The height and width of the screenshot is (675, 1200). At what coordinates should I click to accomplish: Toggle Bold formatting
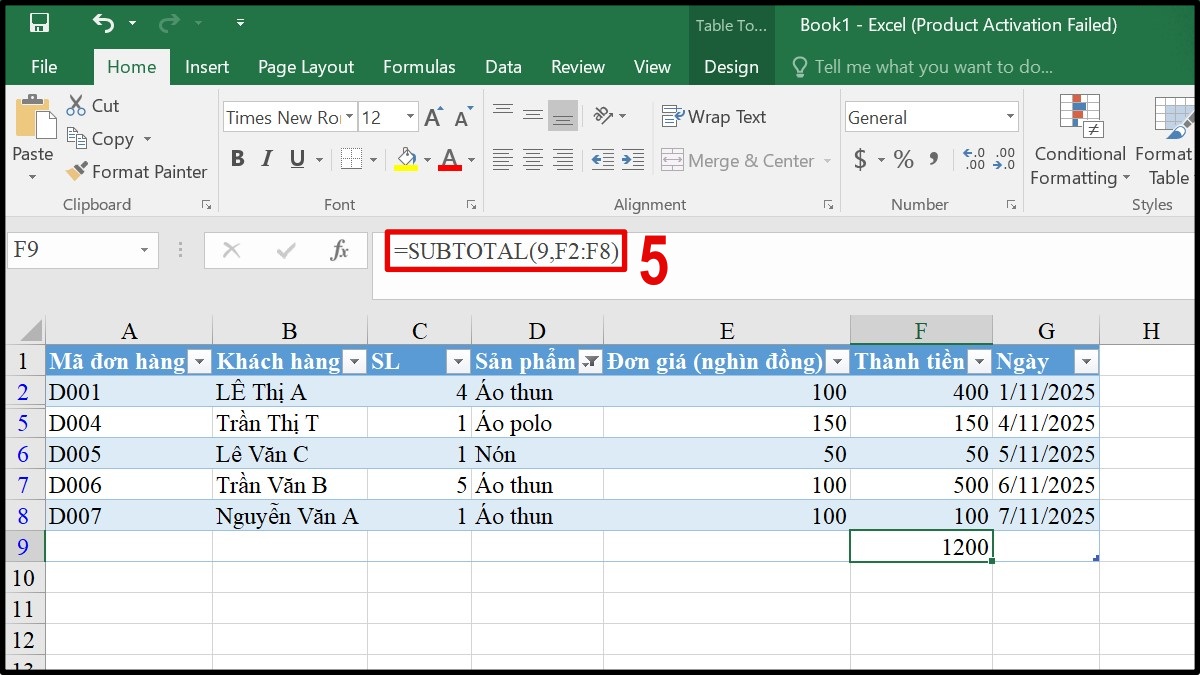[237, 159]
